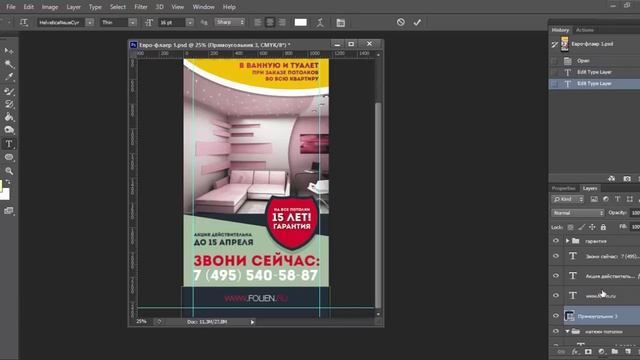This screenshot has height=360, width=640.
Task: Hide the 'Акция действительна' text layer
Action: coord(556,276)
